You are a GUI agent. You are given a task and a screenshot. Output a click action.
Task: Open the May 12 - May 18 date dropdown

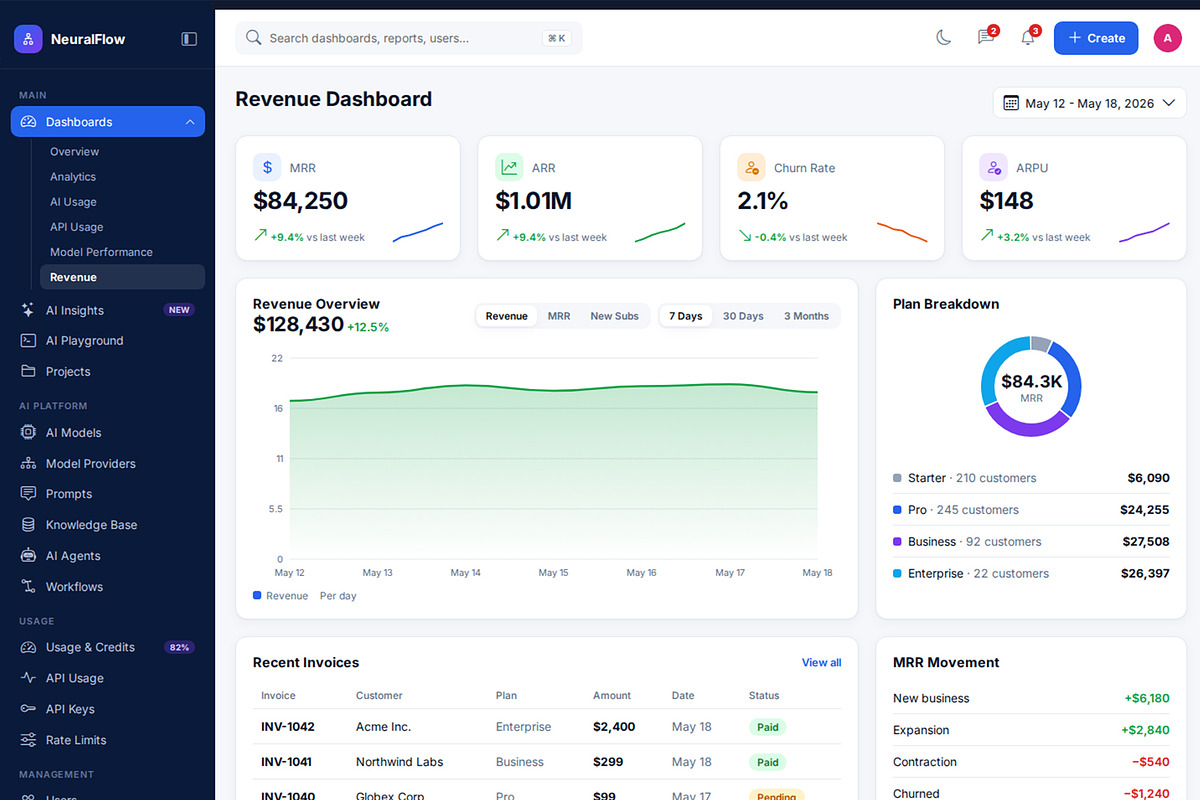pos(1090,103)
